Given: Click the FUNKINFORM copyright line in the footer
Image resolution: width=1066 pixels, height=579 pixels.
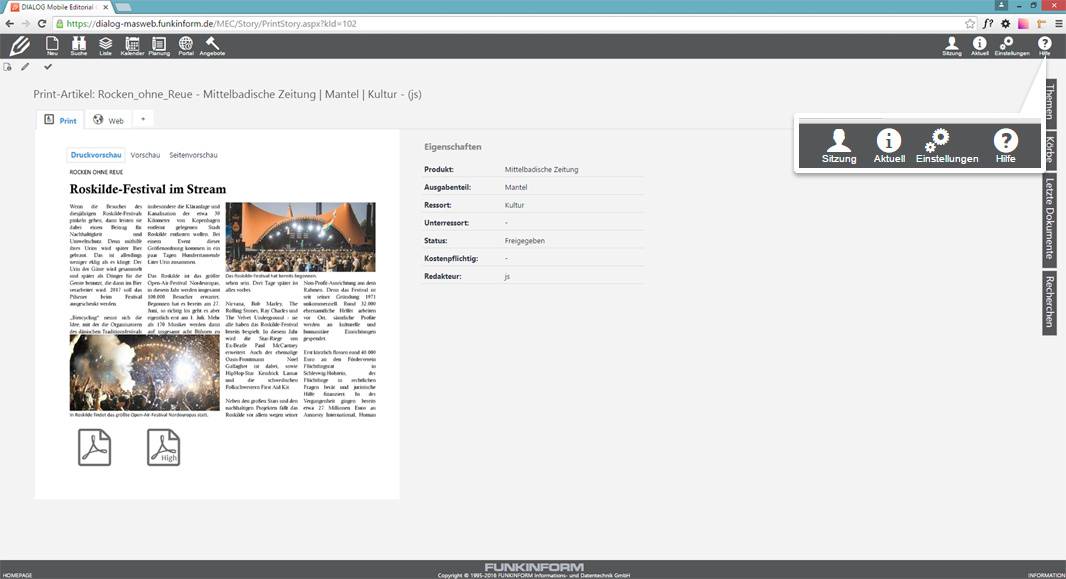Looking at the screenshot, I should [x=534, y=575].
